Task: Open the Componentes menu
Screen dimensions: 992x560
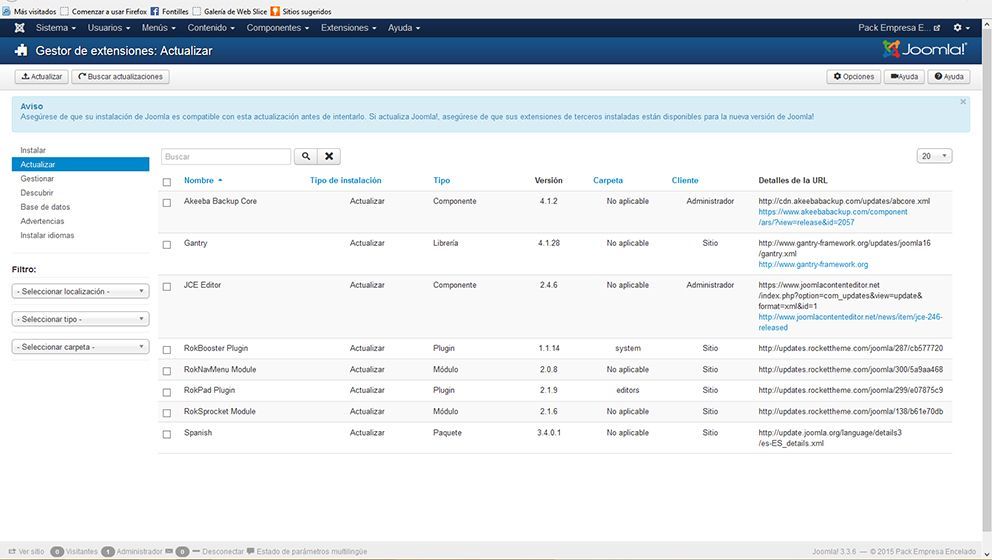Action: (278, 28)
